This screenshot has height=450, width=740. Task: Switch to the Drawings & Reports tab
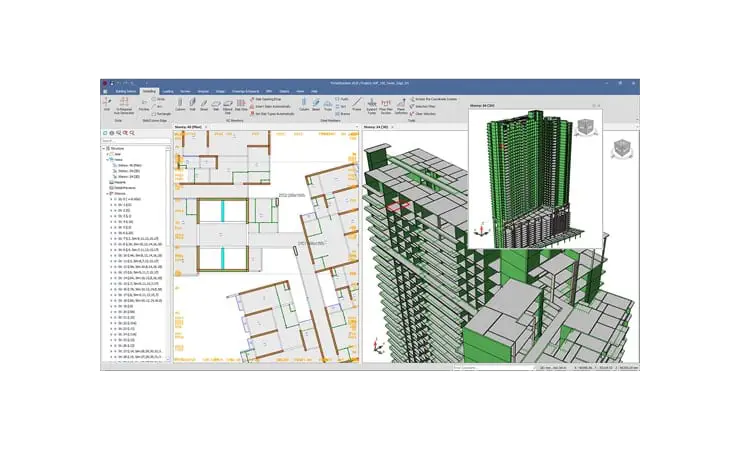[x=245, y=91]
